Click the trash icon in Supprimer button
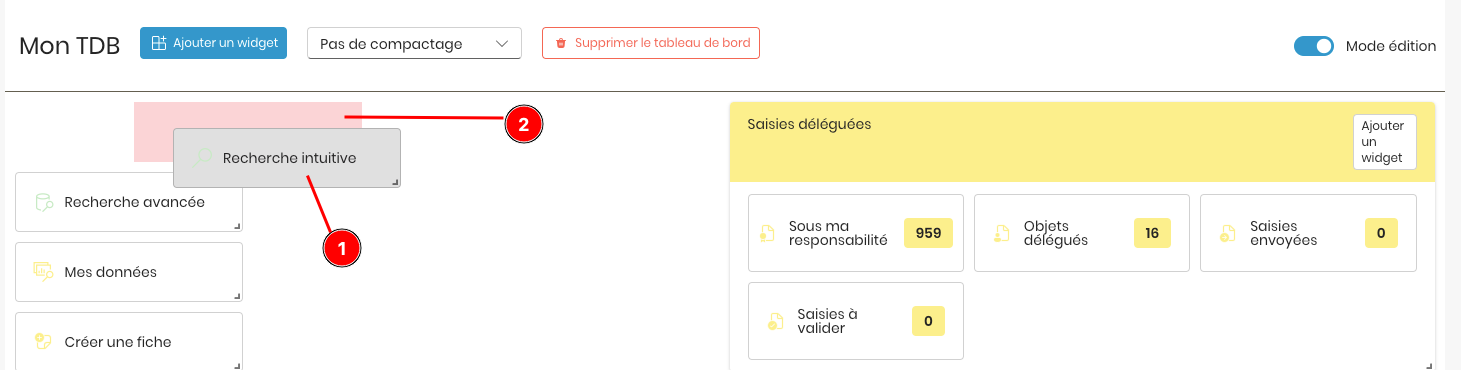1461x370 pixels. point(561,44)
